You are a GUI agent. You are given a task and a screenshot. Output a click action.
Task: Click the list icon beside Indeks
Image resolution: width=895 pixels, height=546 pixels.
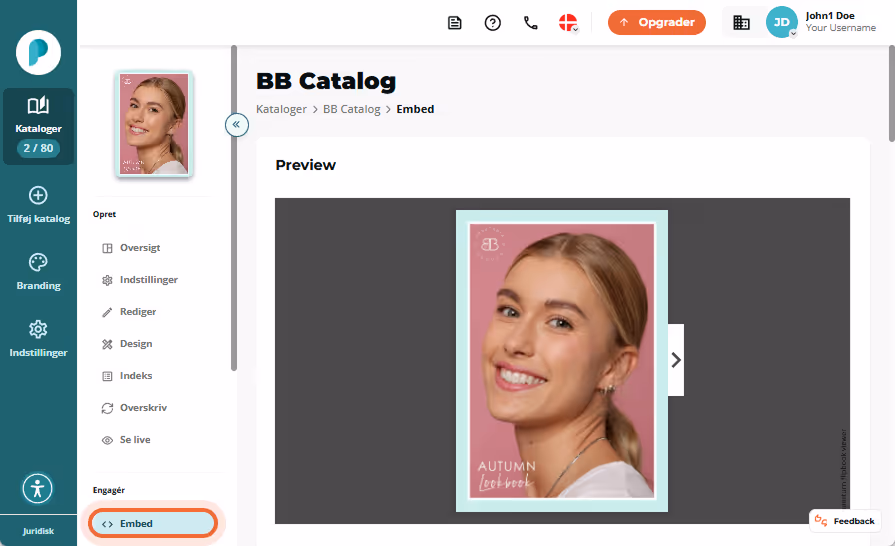[x=107, y=376]
